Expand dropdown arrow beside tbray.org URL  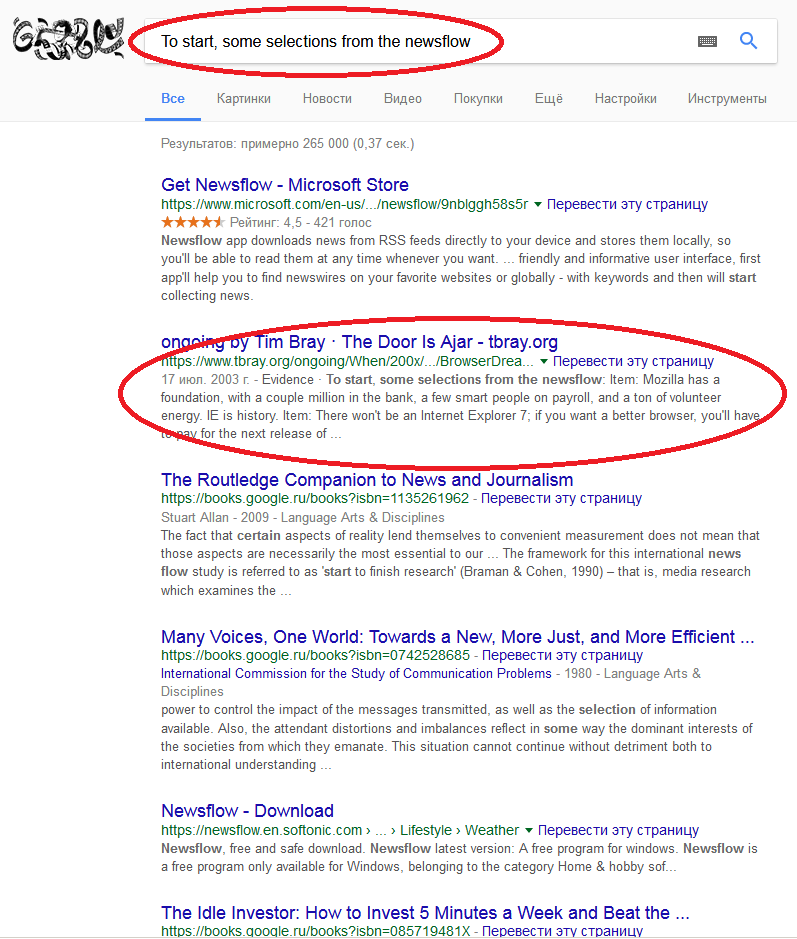(544, 362)
